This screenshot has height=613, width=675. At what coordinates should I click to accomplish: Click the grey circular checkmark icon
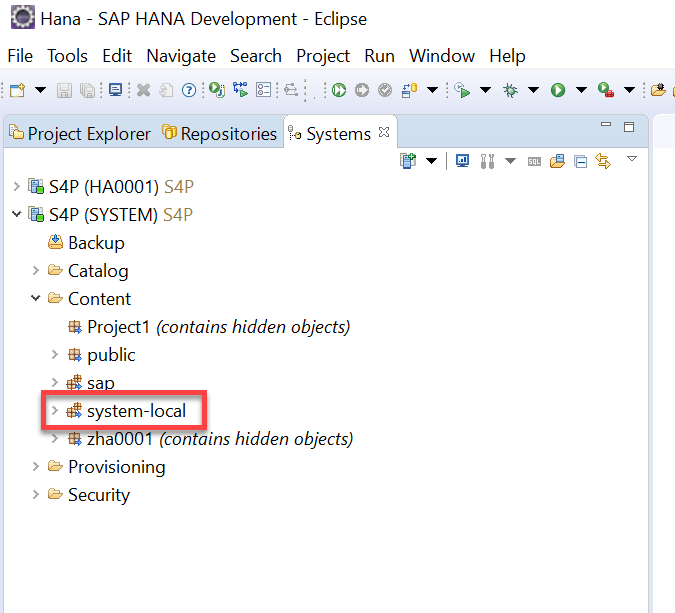[385, 90]
